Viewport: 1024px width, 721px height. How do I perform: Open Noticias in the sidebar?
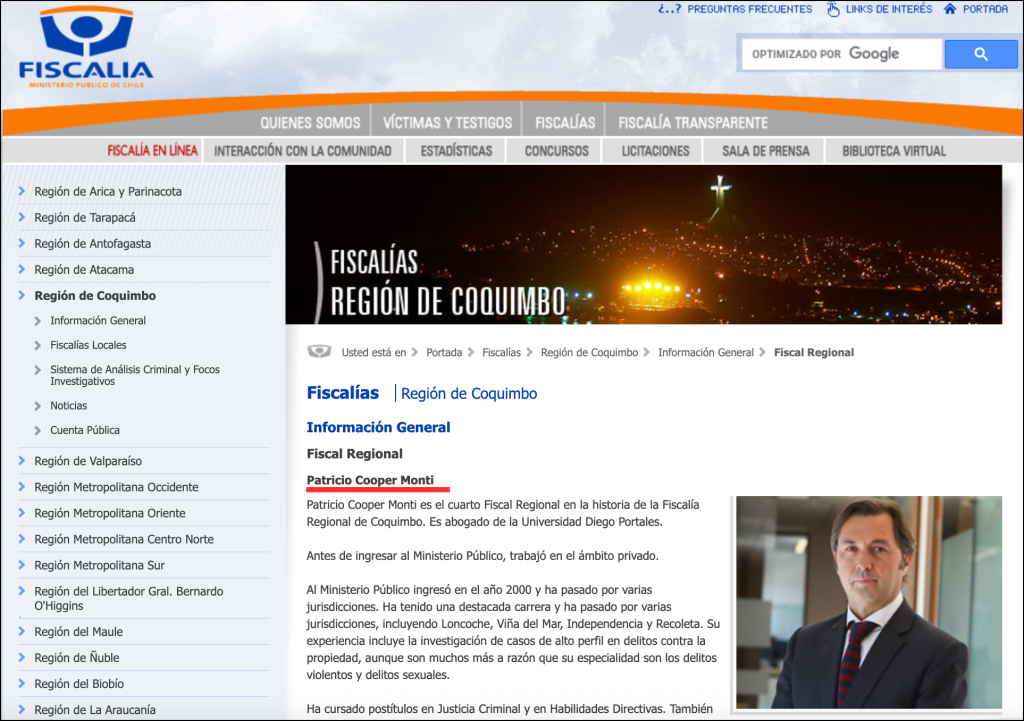click(x=69, y=406)
